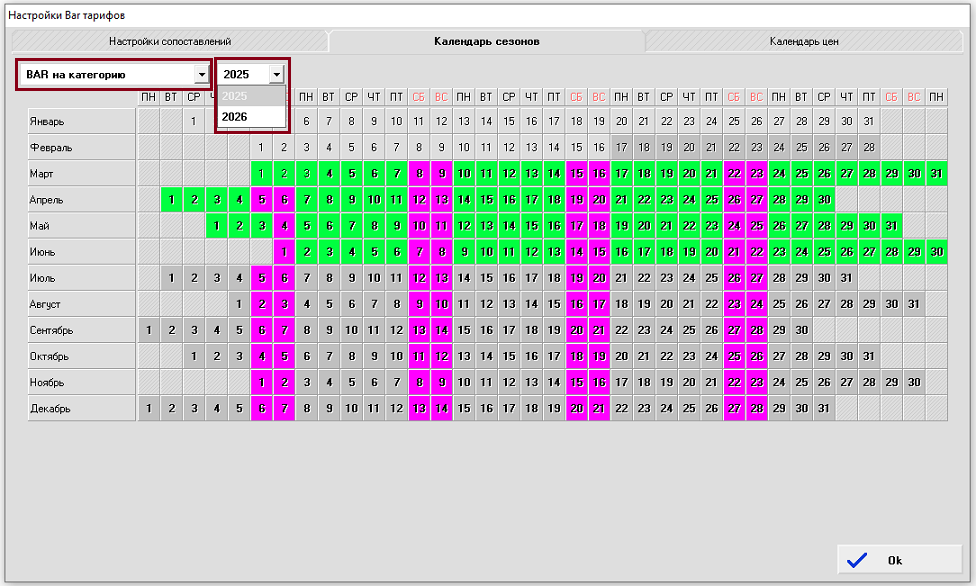Image resolution: width=976 pixels, height=586 pixels.
Task: Open the year dropdown arrow
Action: click(276, 74)
